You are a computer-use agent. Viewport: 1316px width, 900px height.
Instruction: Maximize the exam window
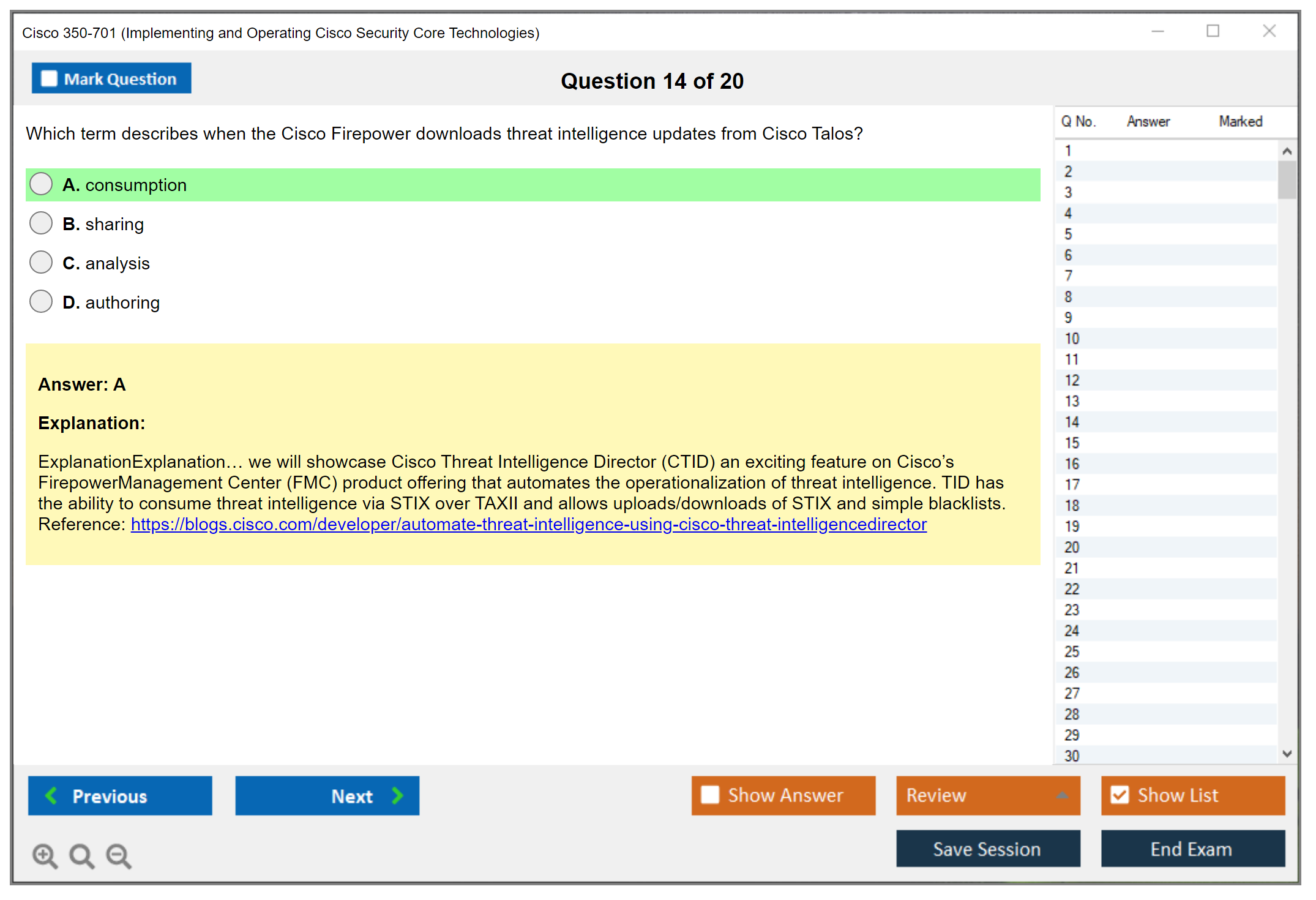click(x=1213, y=31)
